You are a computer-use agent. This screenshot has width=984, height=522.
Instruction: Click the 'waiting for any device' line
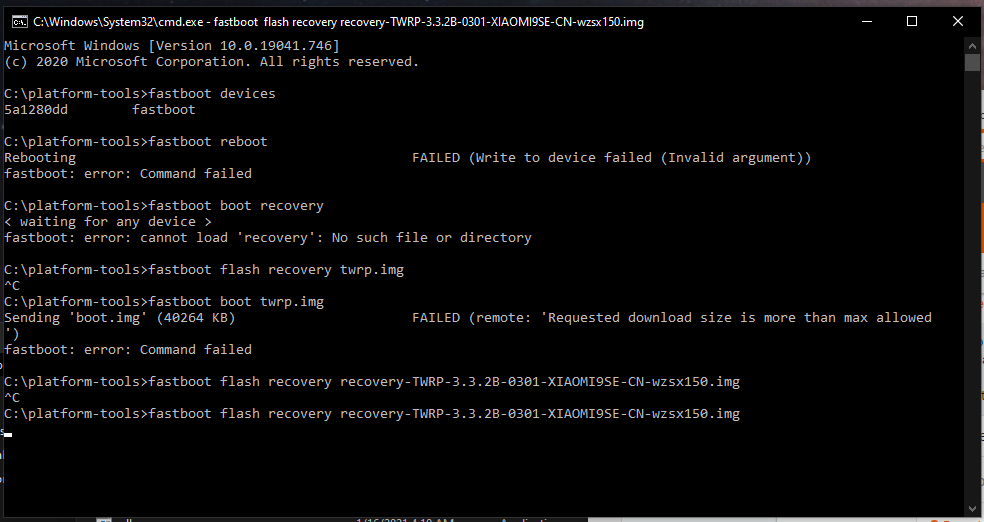(108, 221)
